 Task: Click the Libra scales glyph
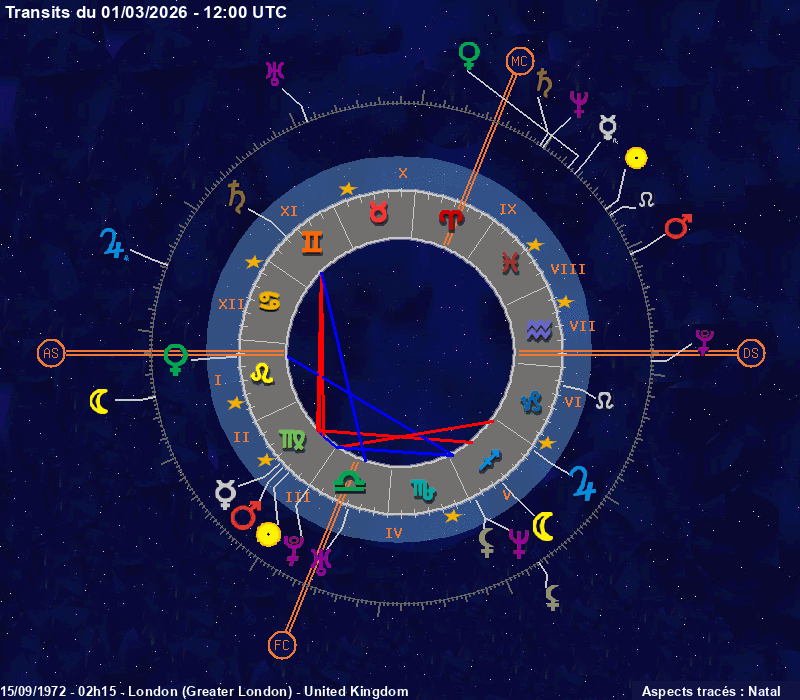pyautogui.click(x=349, y=481)
